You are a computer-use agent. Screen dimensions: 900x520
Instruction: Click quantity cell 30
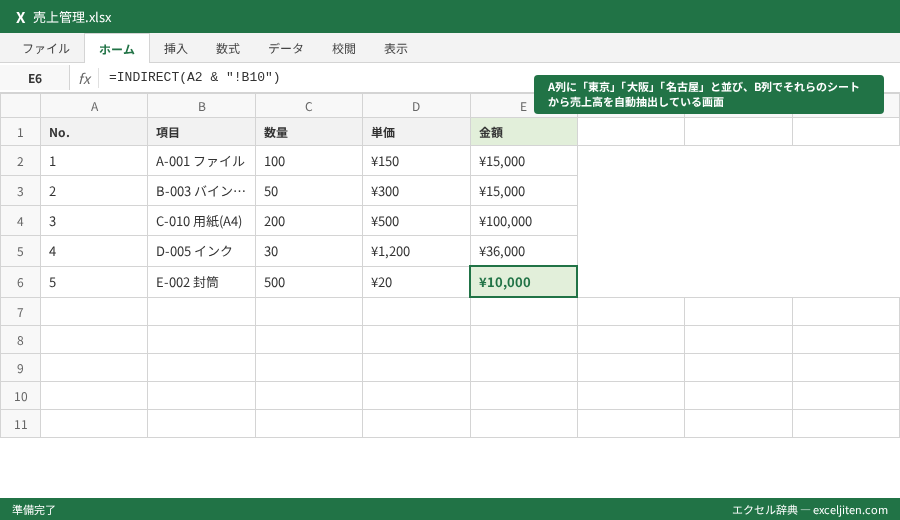pos(309,251)
